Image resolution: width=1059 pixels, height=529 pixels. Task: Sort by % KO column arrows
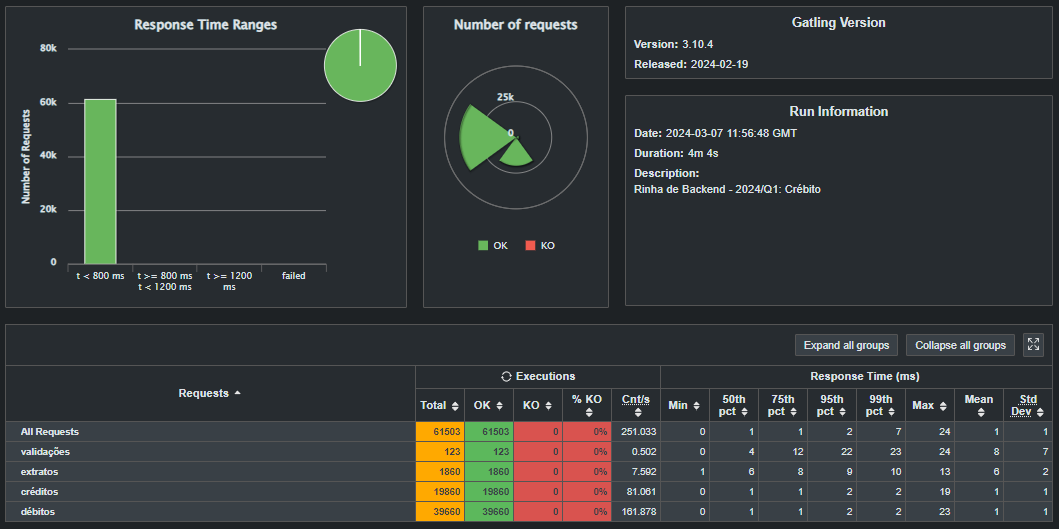(589, 411)
